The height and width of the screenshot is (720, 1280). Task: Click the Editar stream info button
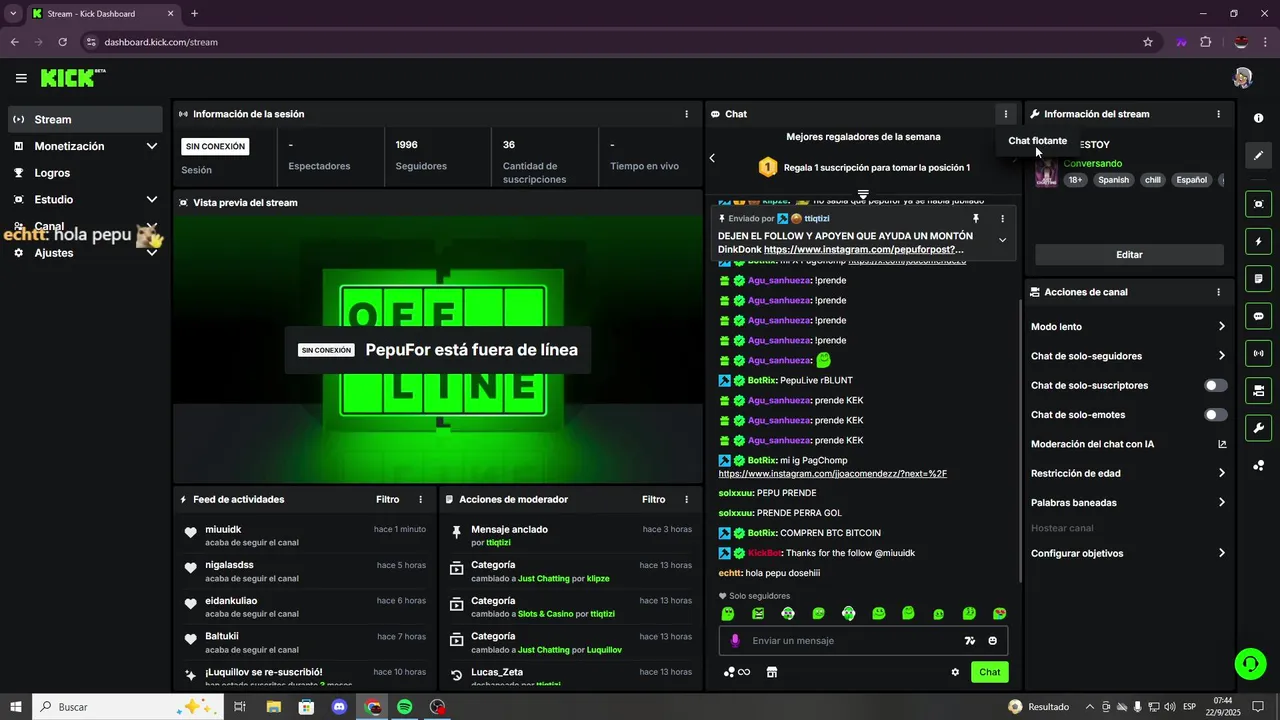coord(1129,255)
